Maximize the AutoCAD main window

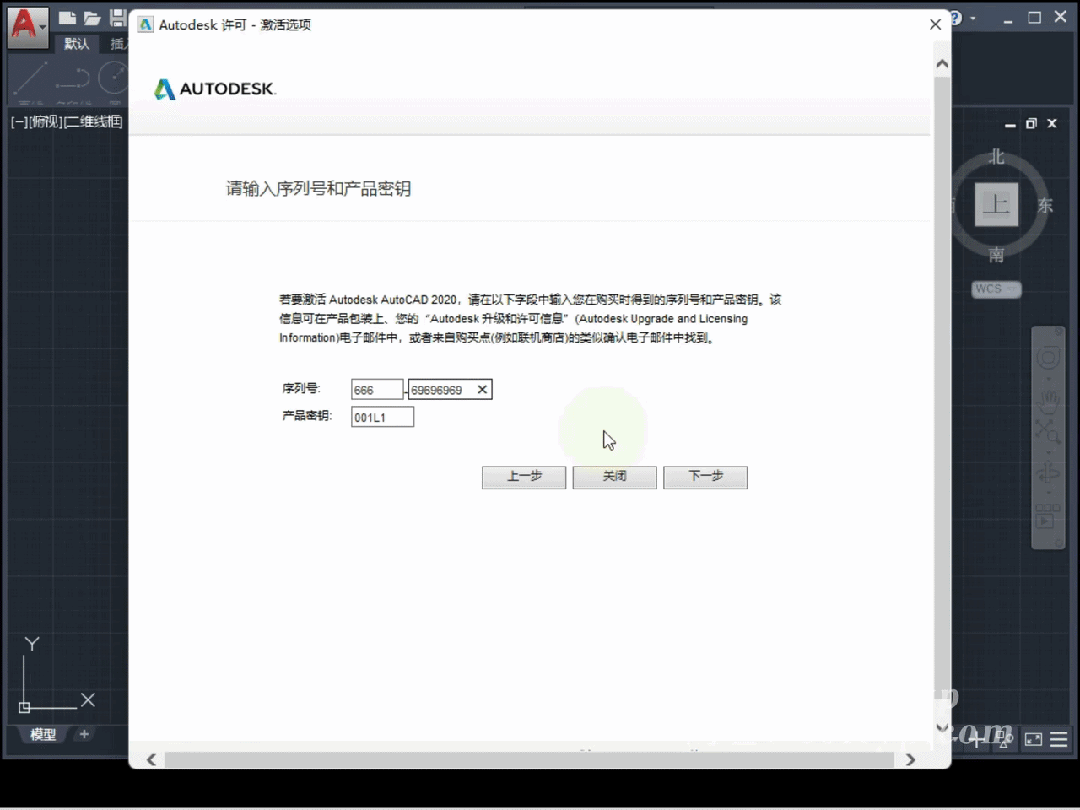1034,18
